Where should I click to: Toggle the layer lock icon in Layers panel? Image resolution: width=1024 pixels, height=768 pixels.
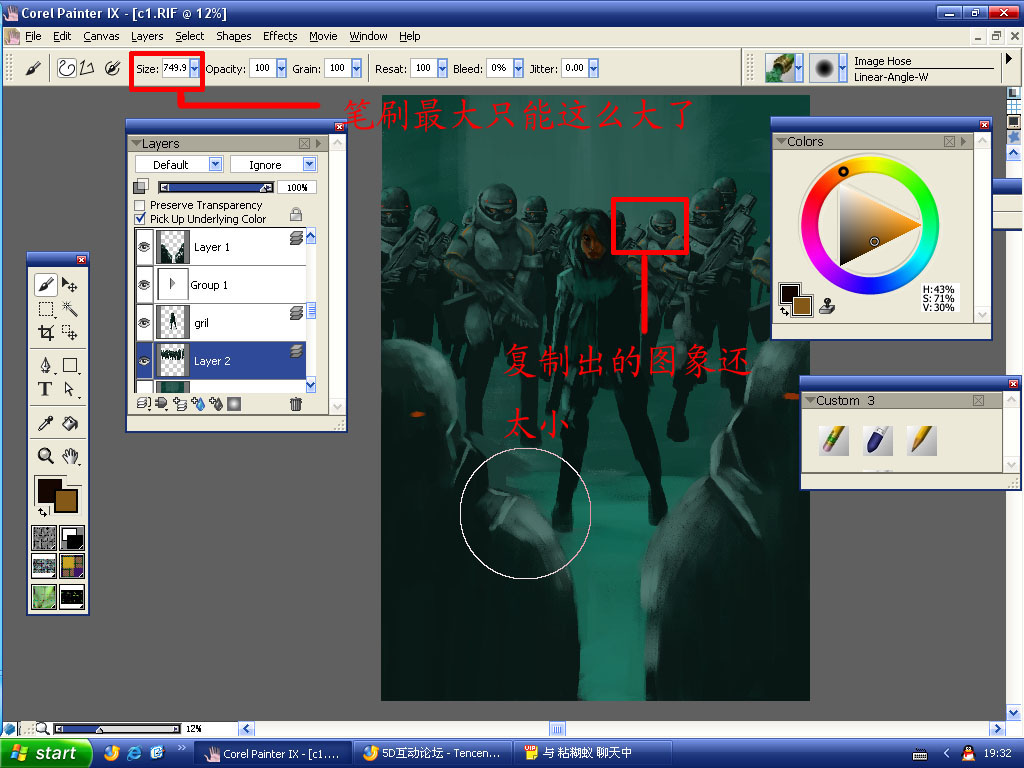coord(296,214)
